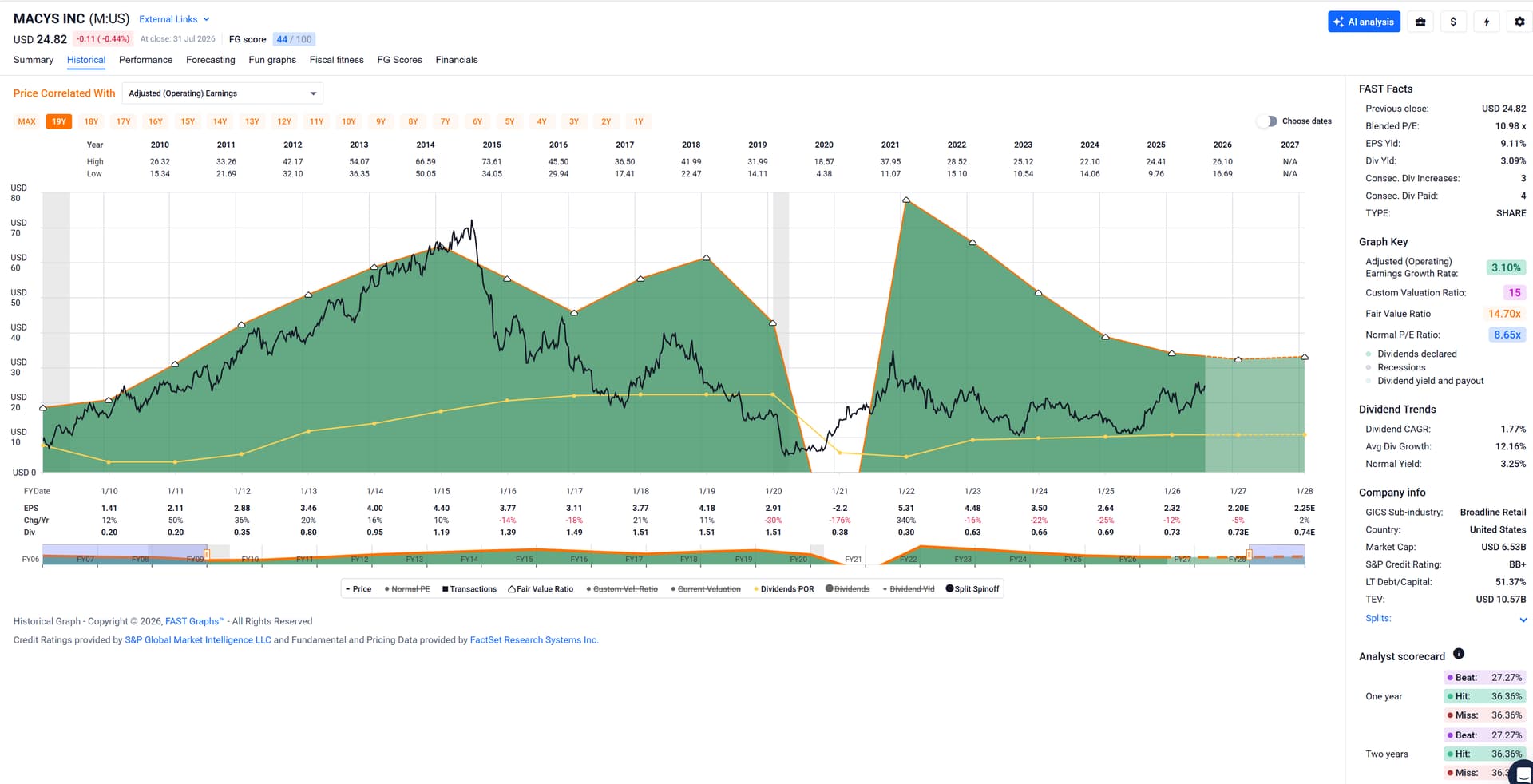Click the Beat 27.27% one-year badge
This screenshot has height=784, width=1533.
coord(1484,678)
